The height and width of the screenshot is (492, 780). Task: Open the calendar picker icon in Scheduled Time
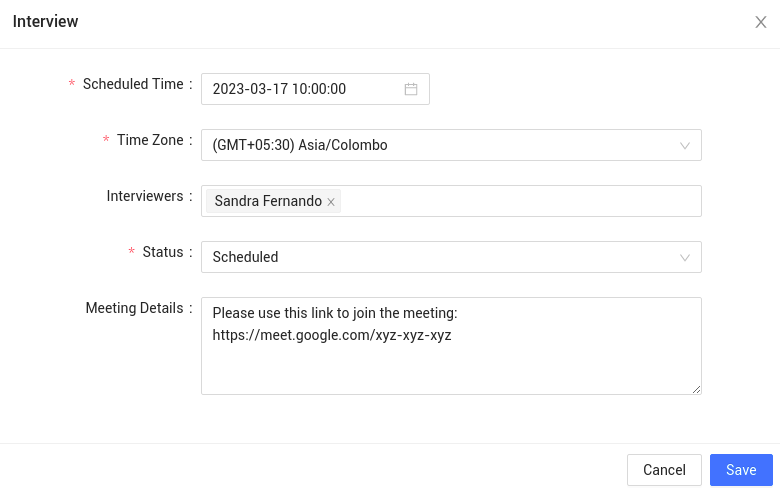point(411,89)
